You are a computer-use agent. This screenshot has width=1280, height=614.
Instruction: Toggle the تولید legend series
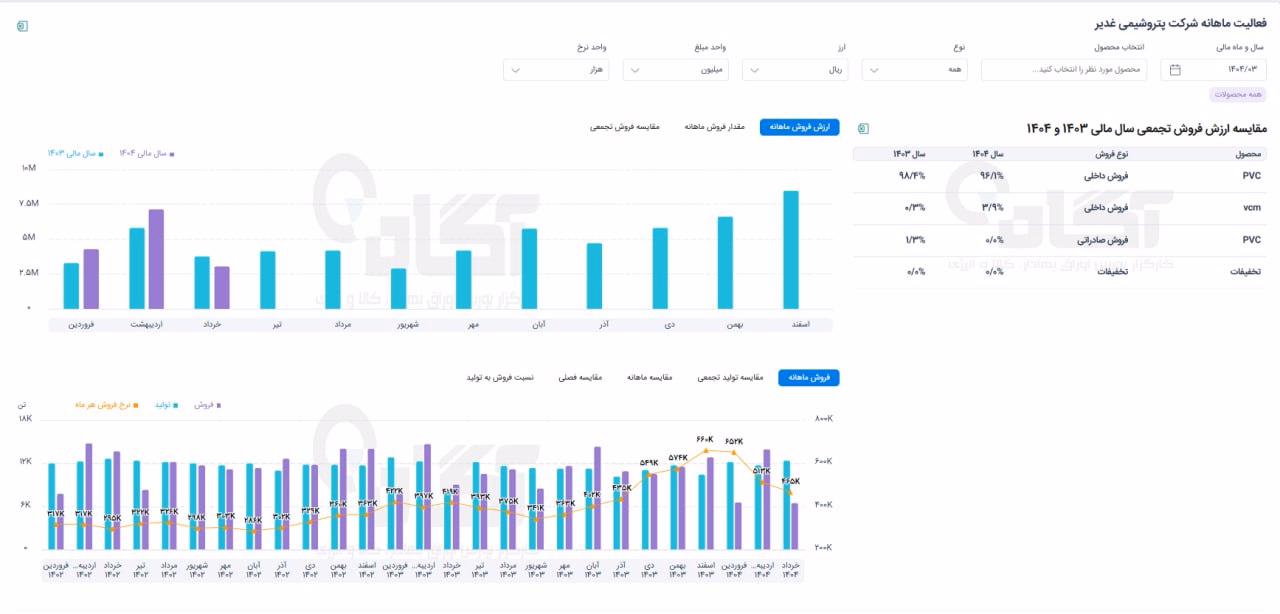[166, 405]
